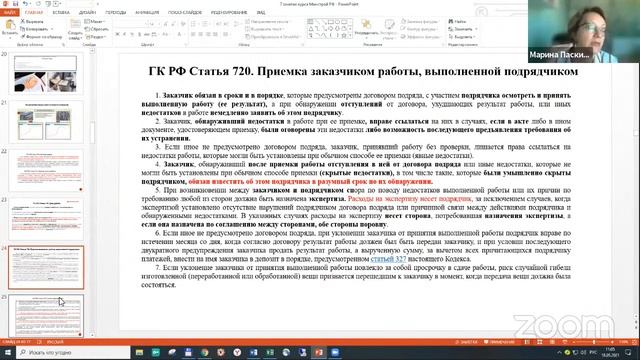The width and height of the screenshot is (640, 360).
Task: Open Эффекты фигуры (Shape Effects) dropdown
Action: 421,37
